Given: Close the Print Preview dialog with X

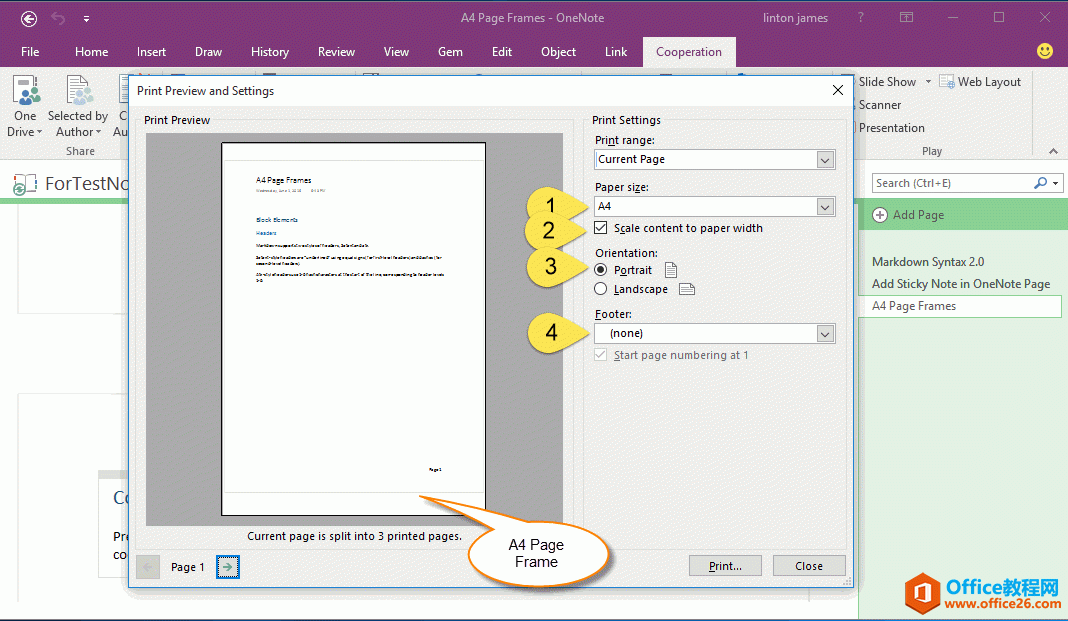Looking at the screenshot, I should click(838, 90).
